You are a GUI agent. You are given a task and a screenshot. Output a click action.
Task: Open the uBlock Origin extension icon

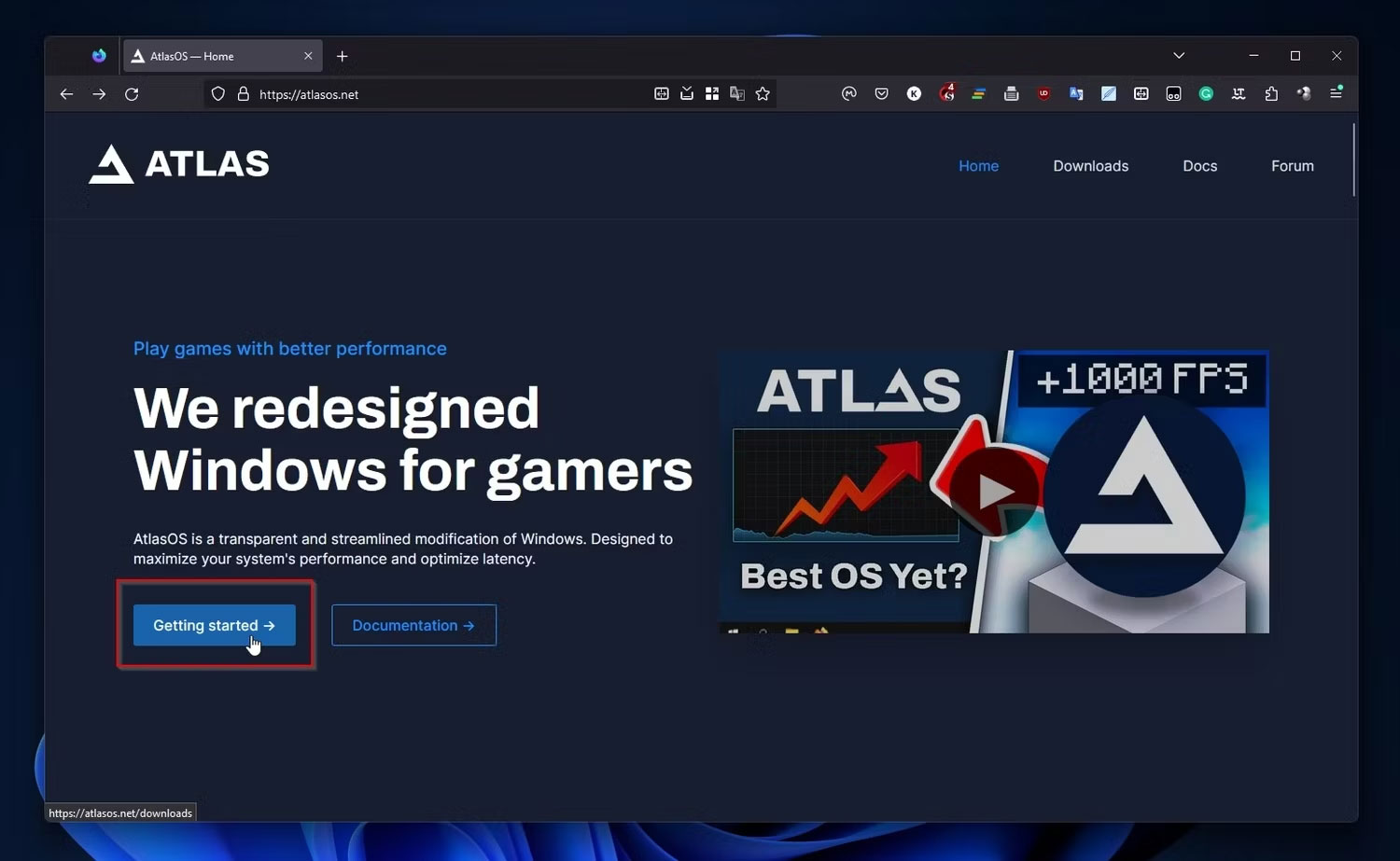[1043, 94]
